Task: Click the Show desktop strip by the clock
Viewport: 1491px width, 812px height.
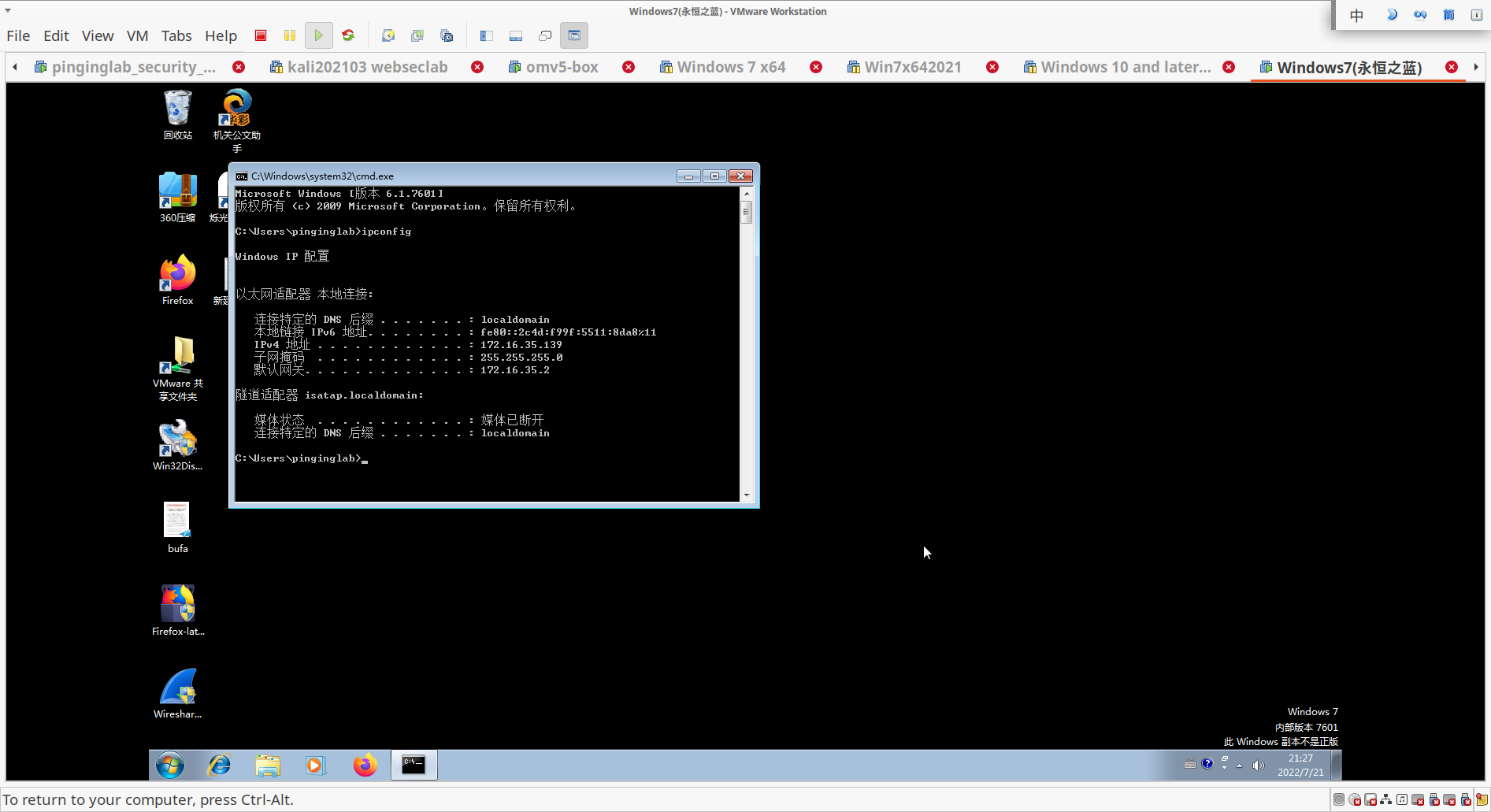Action: click(1337, 765)
